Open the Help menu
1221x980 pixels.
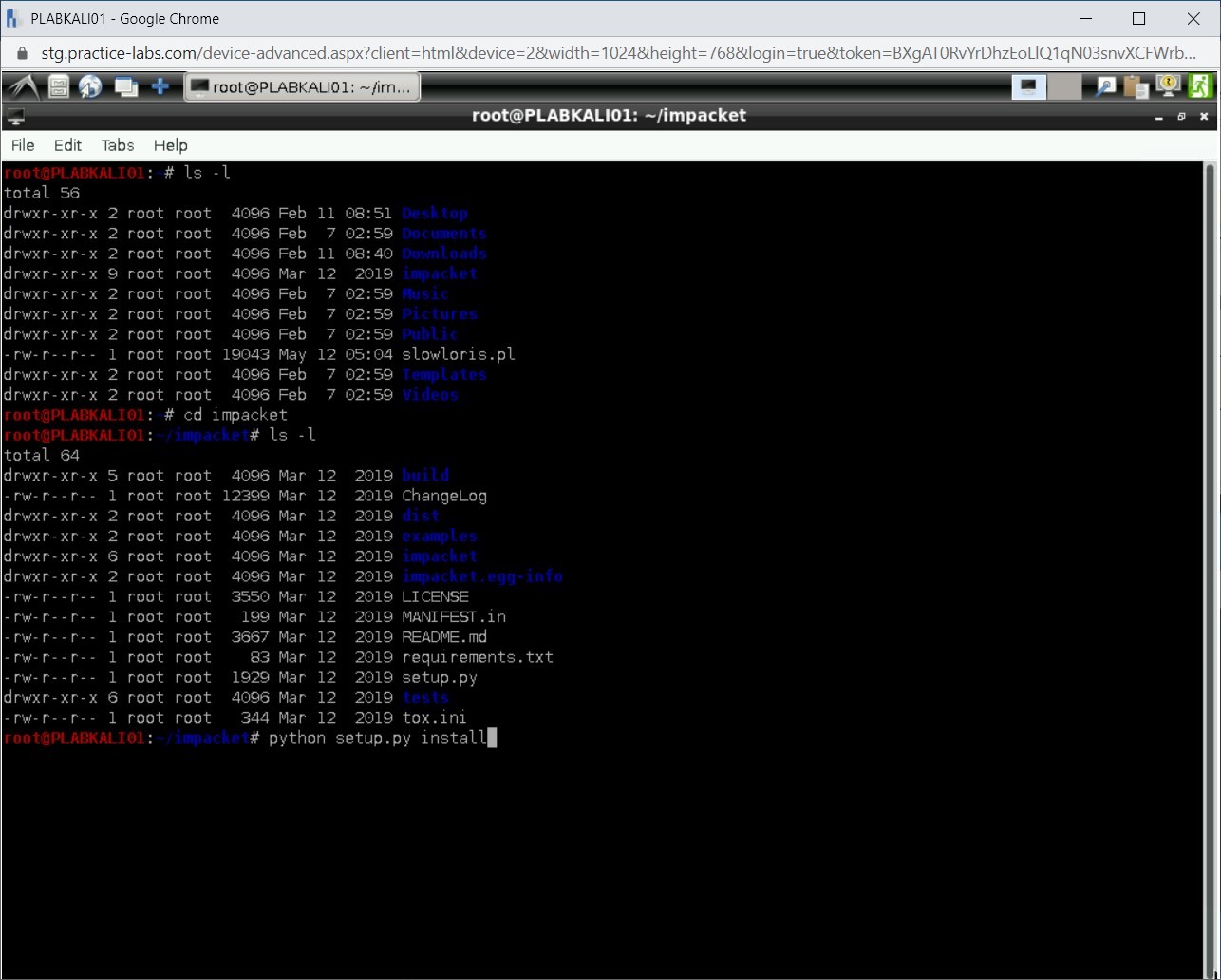[171, 145]
